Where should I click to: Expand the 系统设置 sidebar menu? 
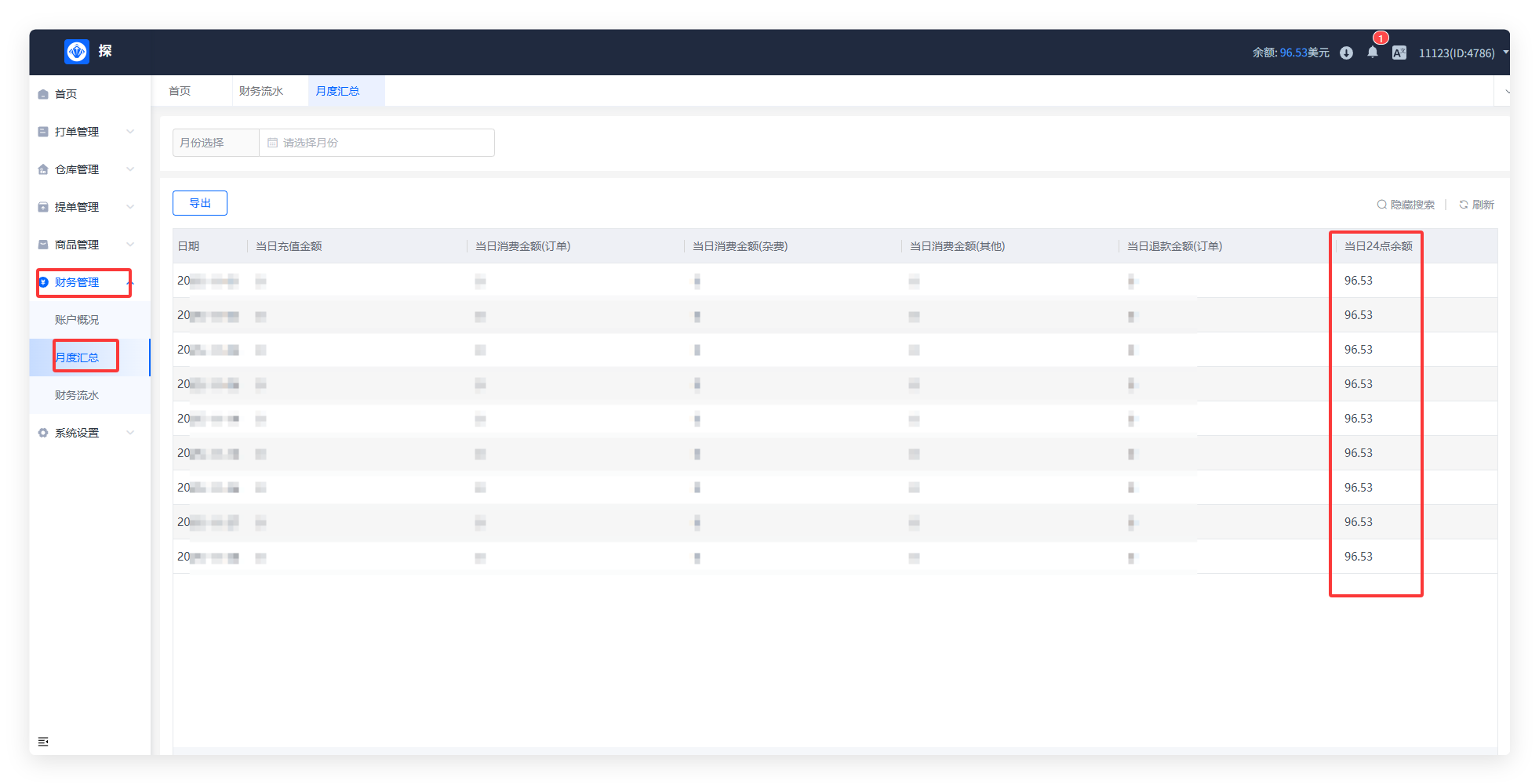pyautogui.click(x=86, y=433)
